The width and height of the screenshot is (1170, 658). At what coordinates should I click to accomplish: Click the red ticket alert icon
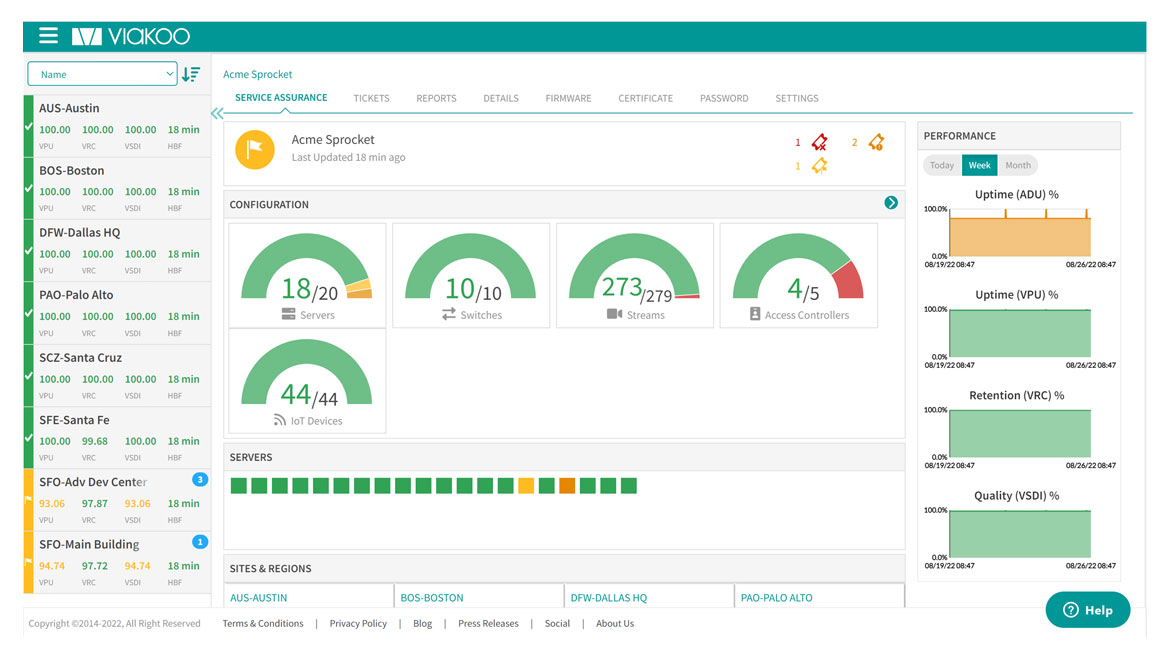(819, 142)
